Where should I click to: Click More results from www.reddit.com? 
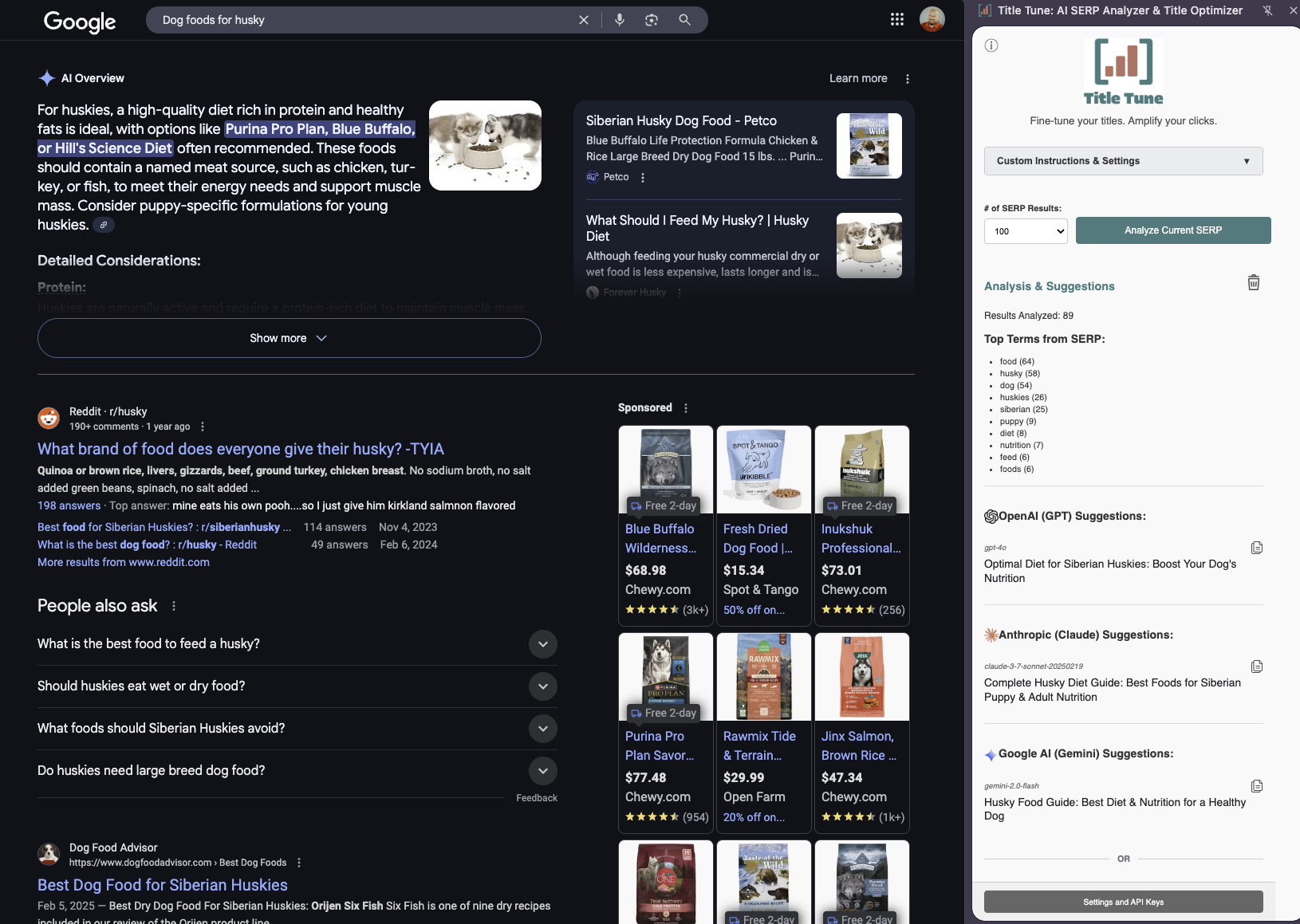[x=124, y=562]
